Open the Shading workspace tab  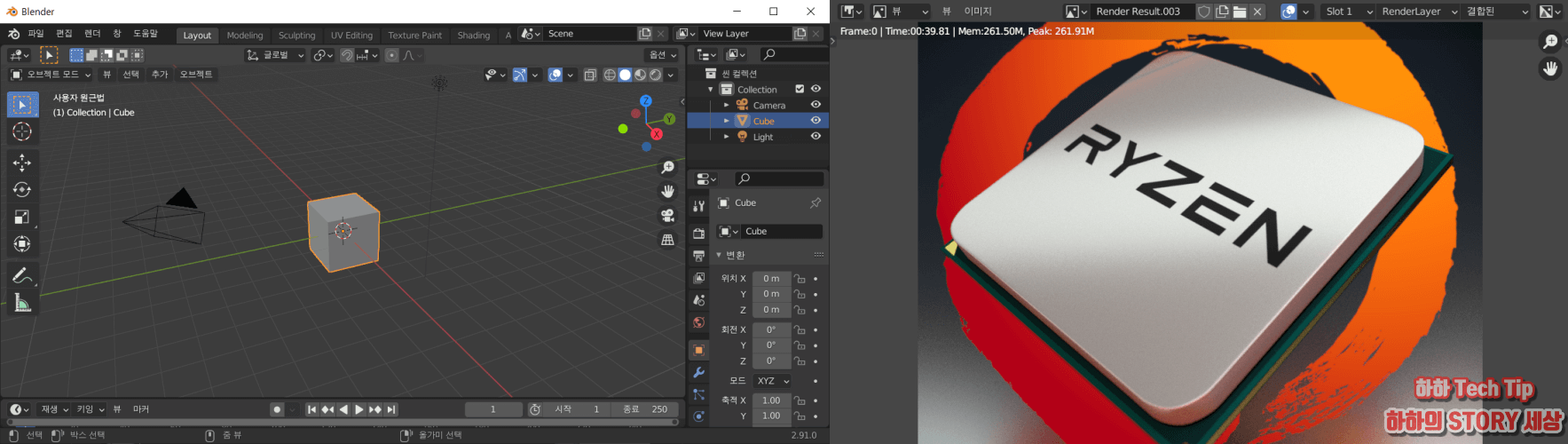click(473, 36)
